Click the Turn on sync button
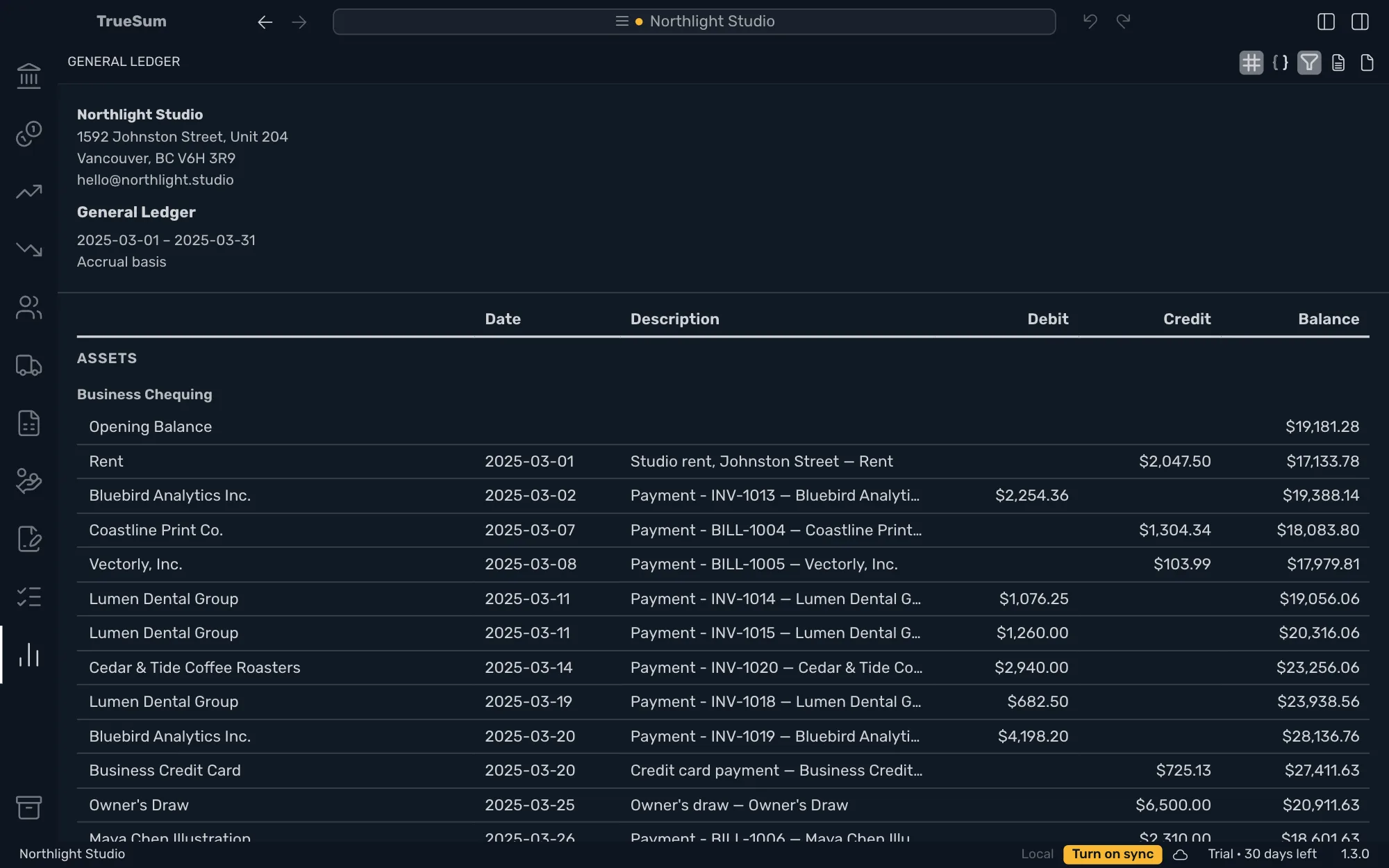This screenshot has height=868, width=1389. pos(1112,854)
